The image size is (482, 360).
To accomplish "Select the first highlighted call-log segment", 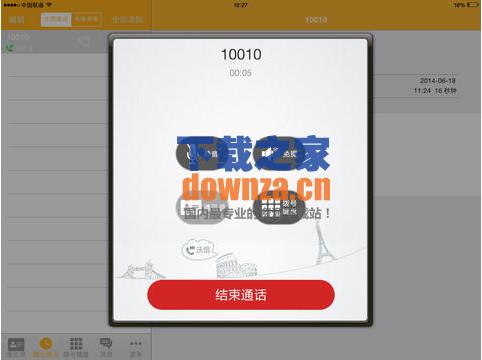I will 56,20.
